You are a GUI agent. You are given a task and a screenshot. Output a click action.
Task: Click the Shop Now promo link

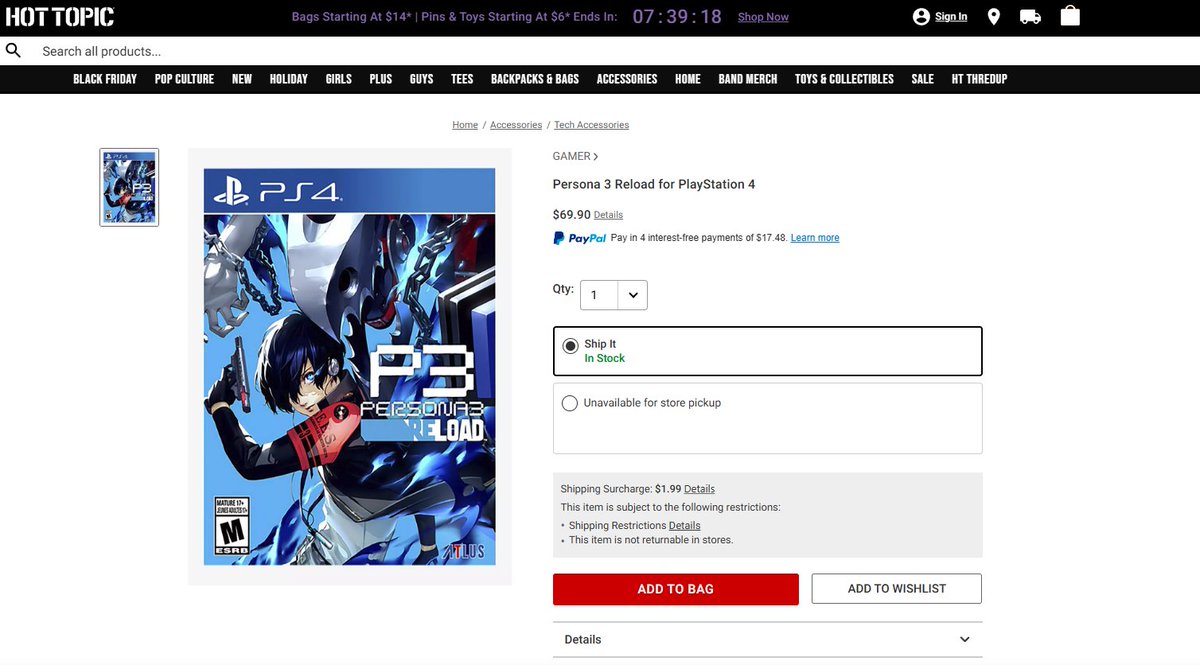pos(763,17)
